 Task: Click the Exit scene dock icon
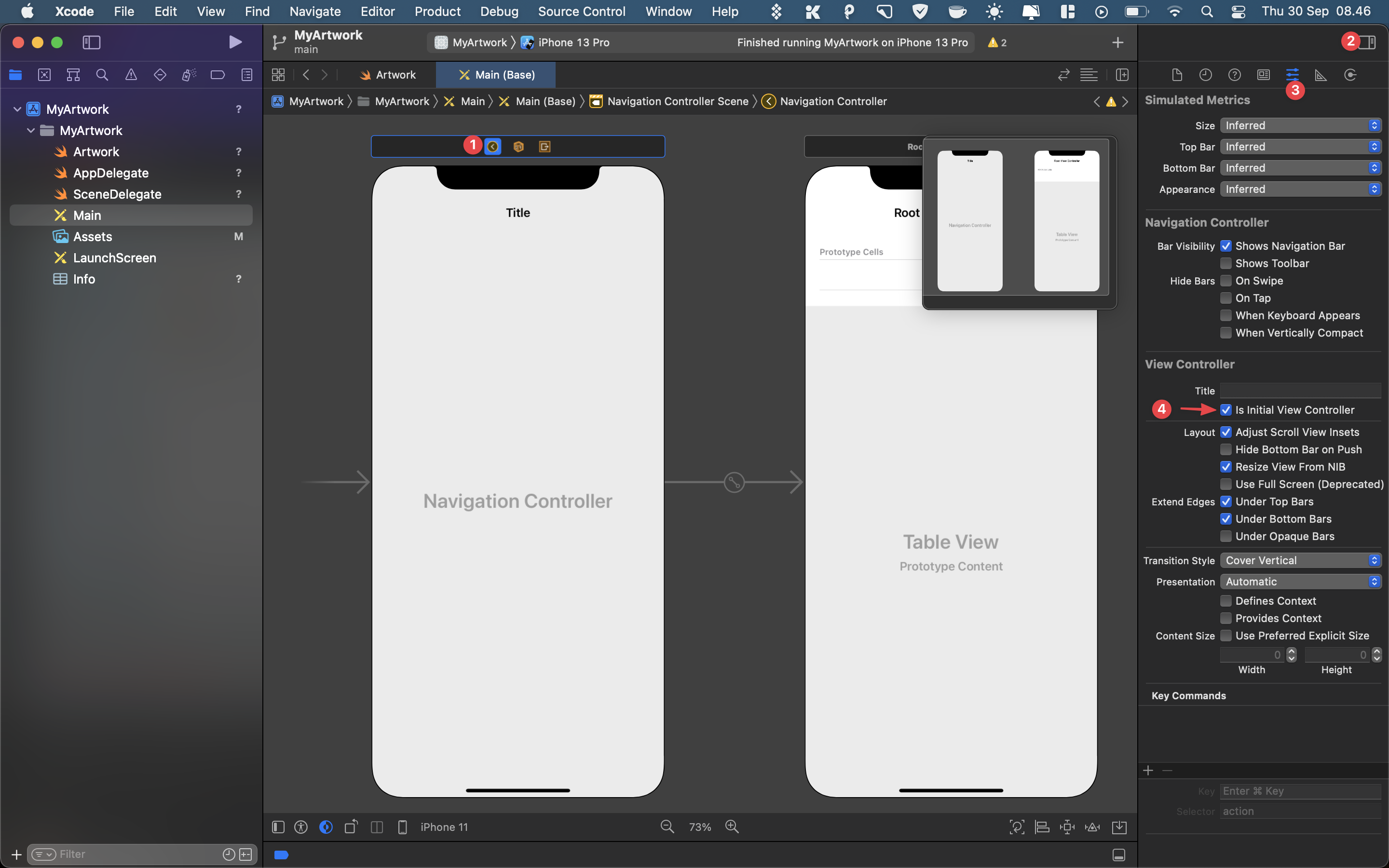point(545,147)
